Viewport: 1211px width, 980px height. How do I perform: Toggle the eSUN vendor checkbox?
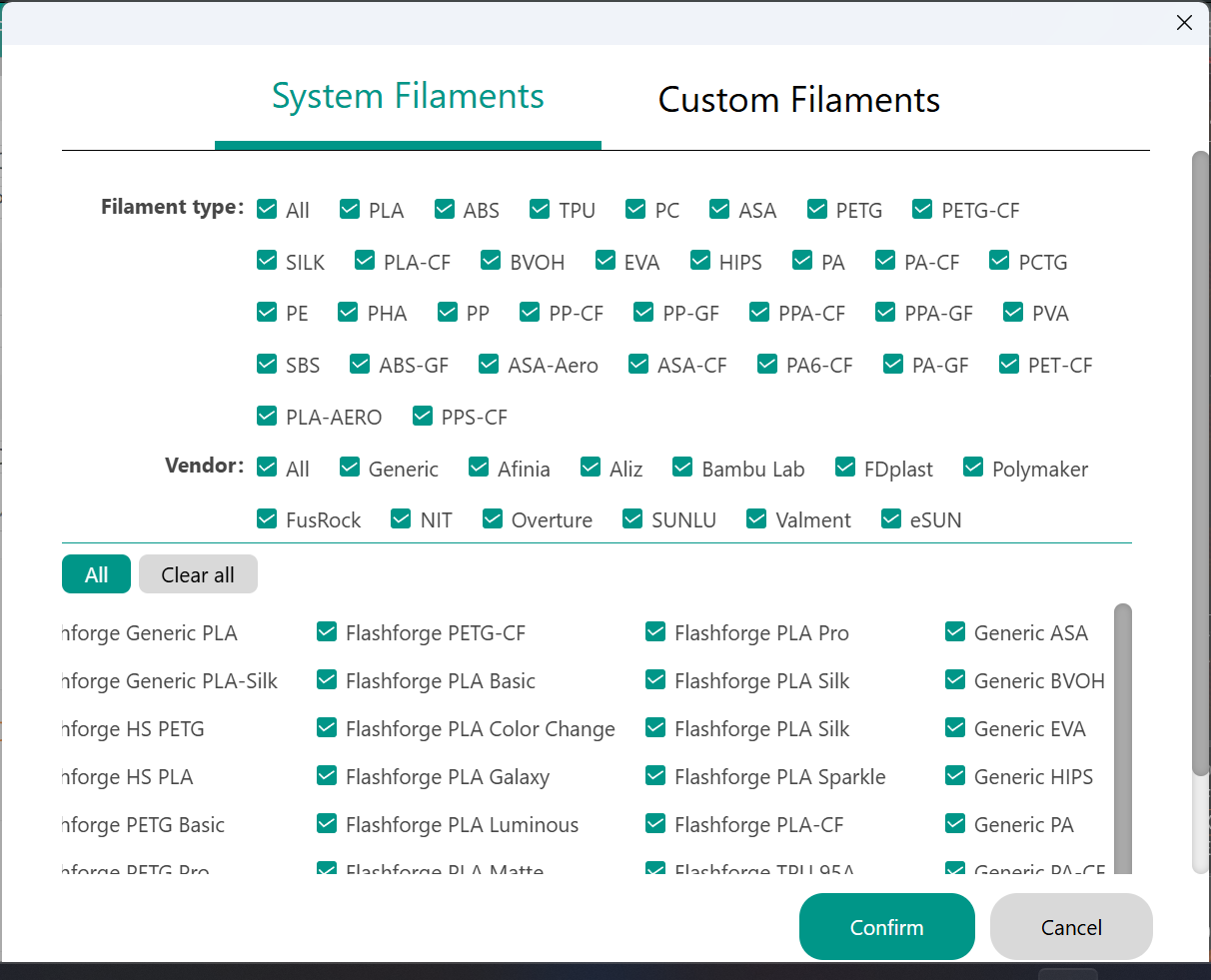[x=891, y=518]
